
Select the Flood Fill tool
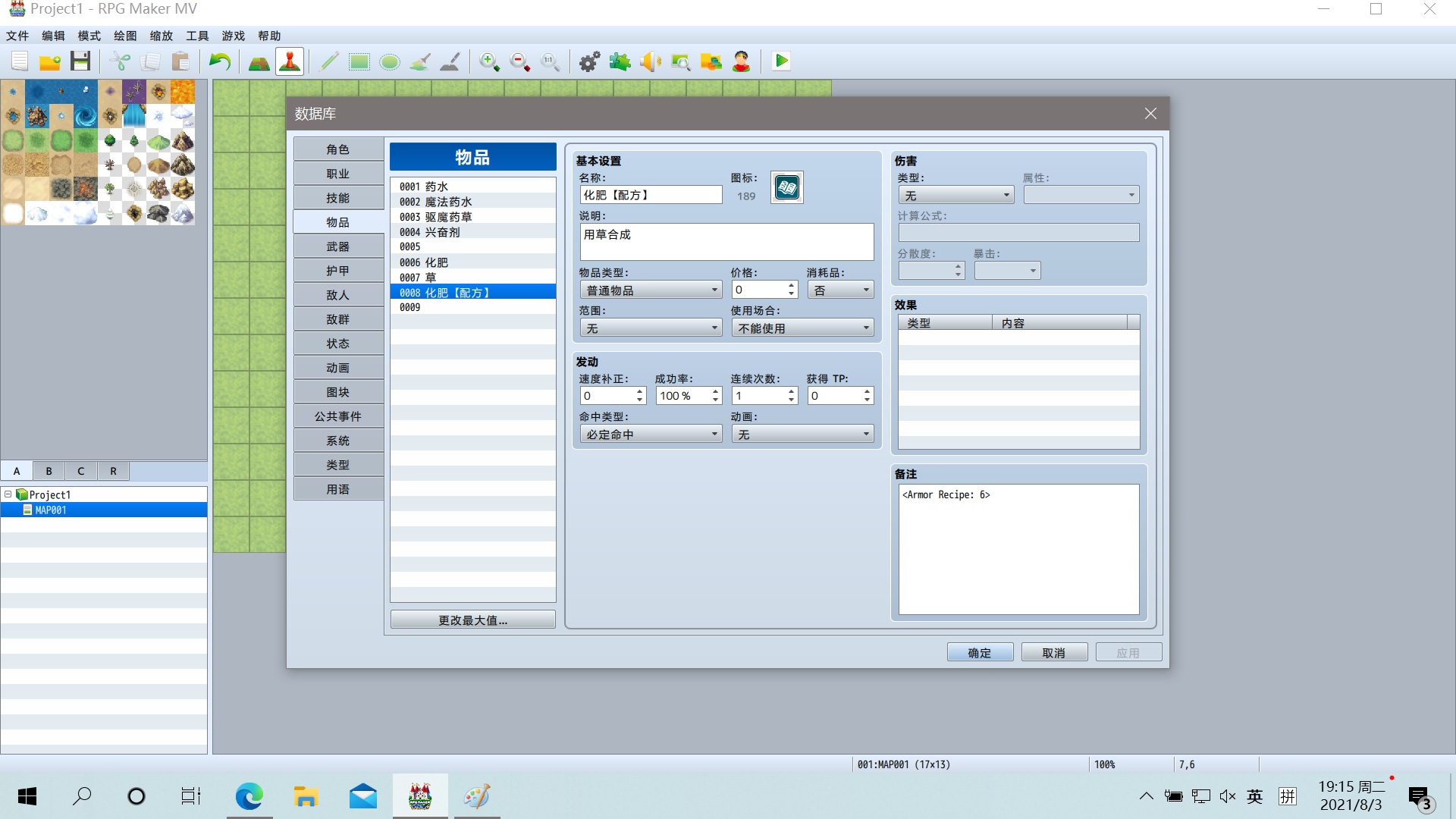click(x=420, y=61)
